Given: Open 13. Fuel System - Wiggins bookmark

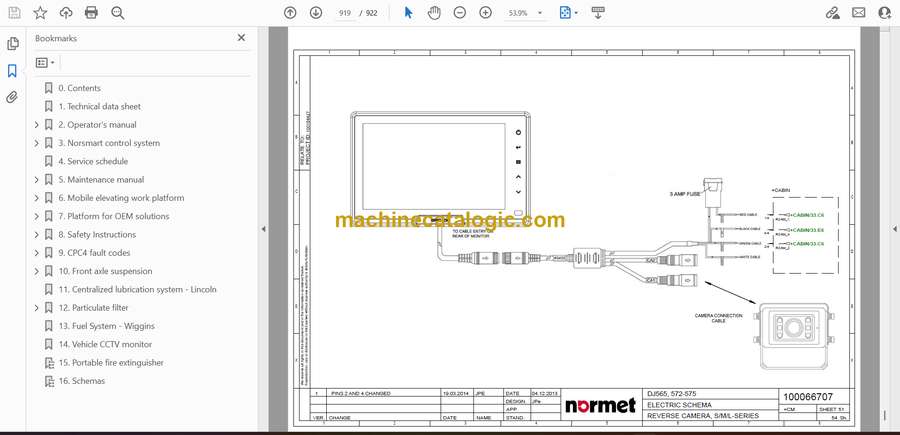Looking at the screenshot, I should coord(106,326).
